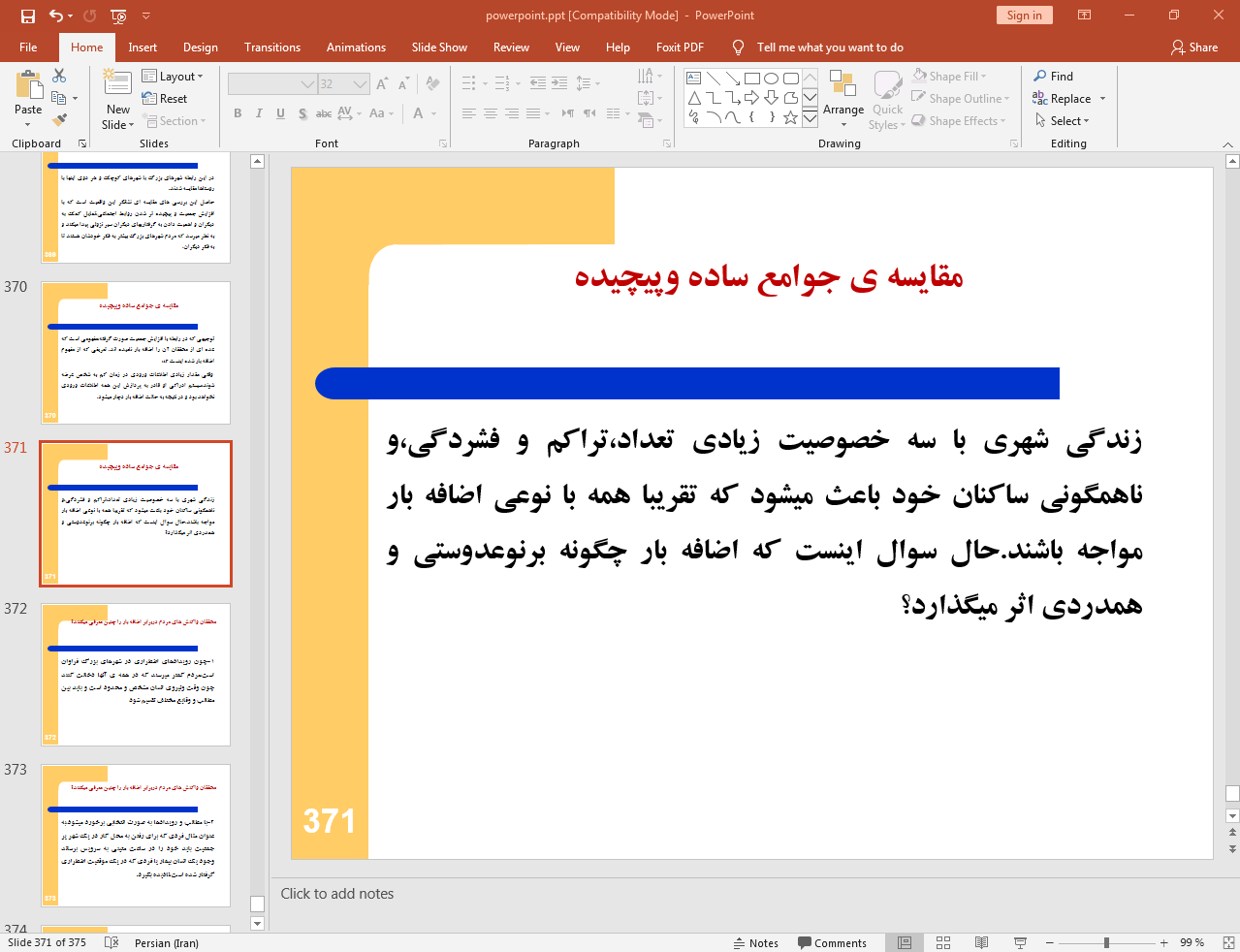The height and width of the screenshot is (952, 1240).
Task: Switch to Slide Sorter view
Action: (943, 942)
